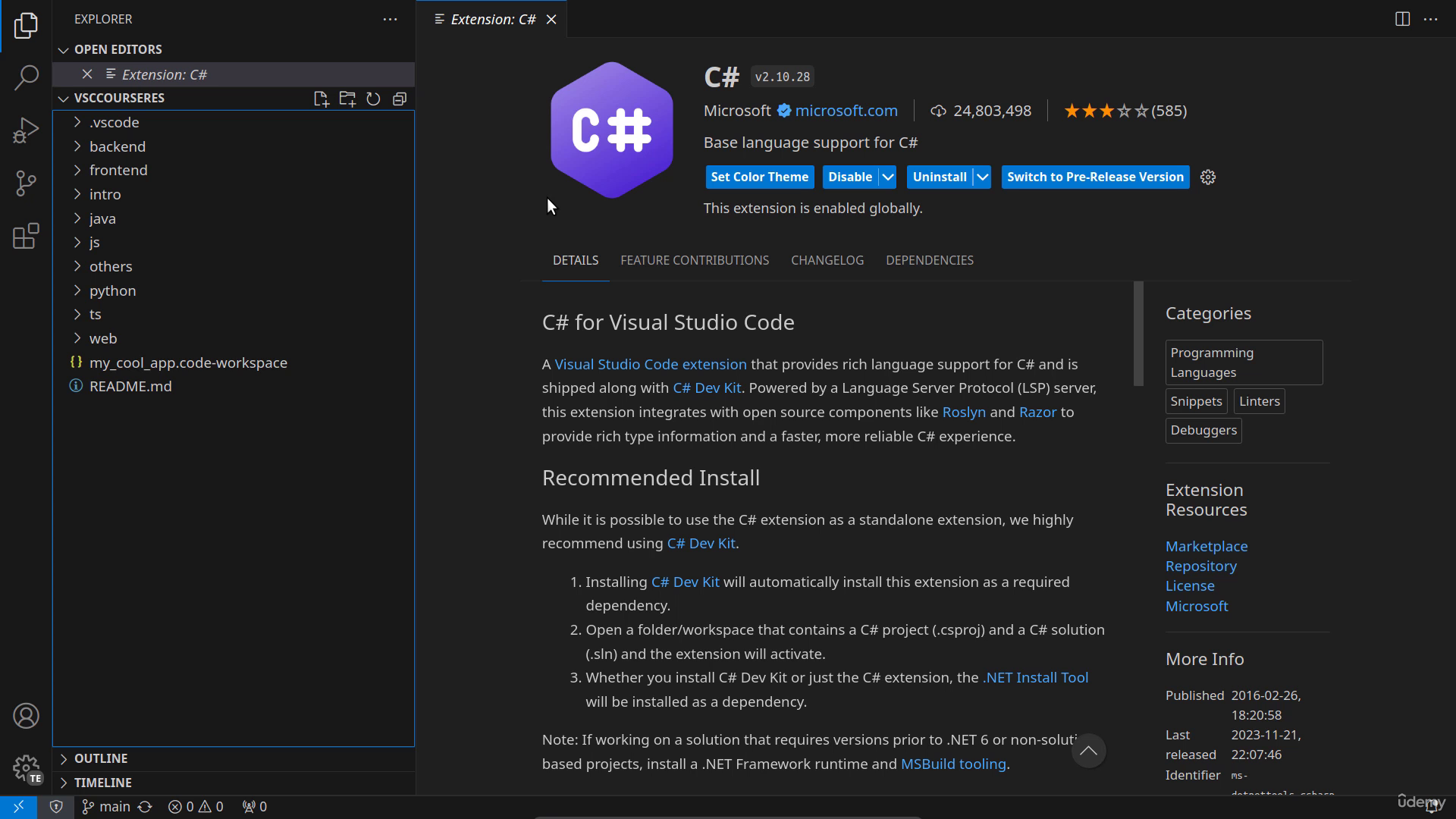Click the extension details scrollbar thumb
Viewport: 1456px width, 819px height.
point(1138,334)
